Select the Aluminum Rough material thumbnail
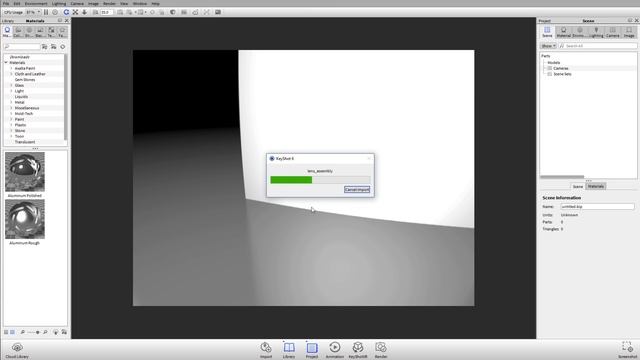The height and width of the screenshot is (360, 640). pos(25,219)
